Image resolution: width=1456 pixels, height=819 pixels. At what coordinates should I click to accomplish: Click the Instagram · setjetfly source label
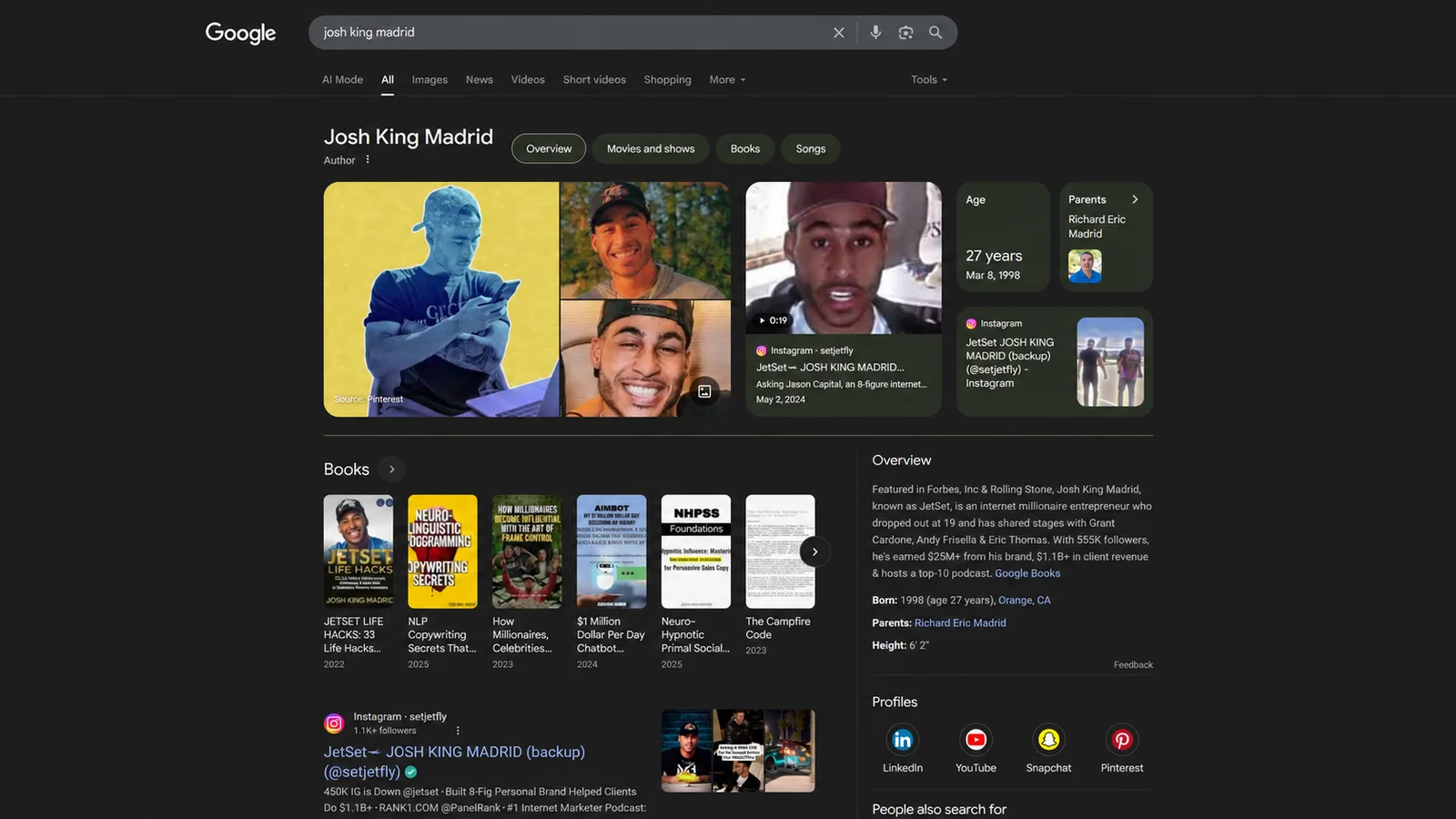coord(400,717)
